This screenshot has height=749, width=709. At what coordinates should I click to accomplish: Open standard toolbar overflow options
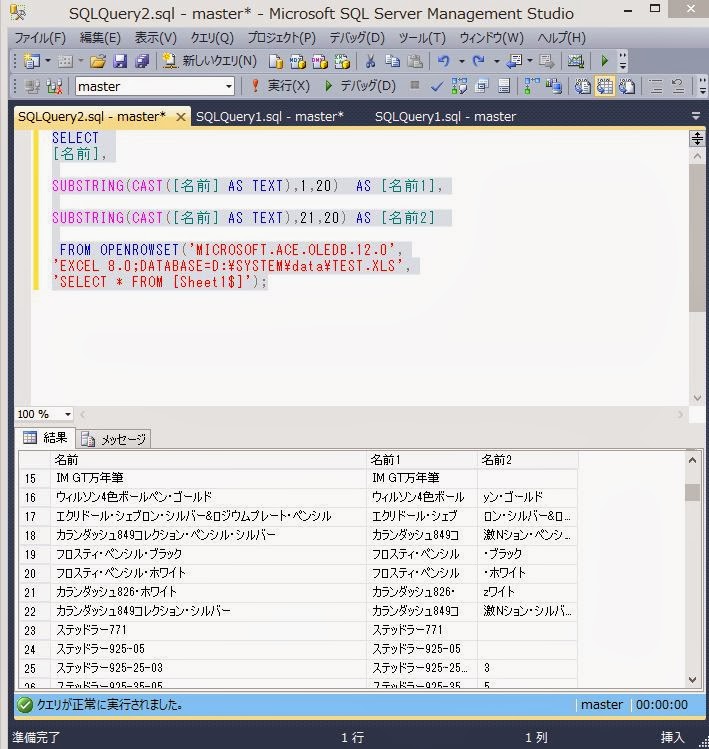pos(623,61)
